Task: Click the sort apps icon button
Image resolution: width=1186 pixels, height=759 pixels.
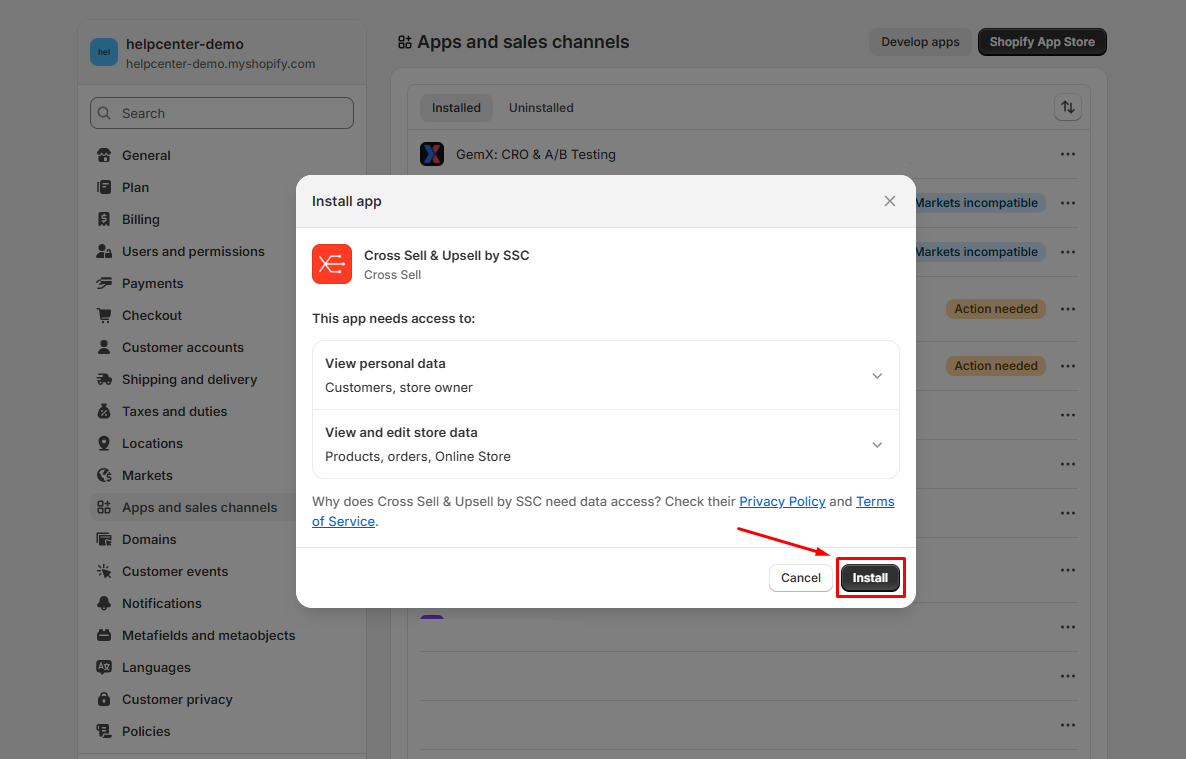Action: [1068, 107]
